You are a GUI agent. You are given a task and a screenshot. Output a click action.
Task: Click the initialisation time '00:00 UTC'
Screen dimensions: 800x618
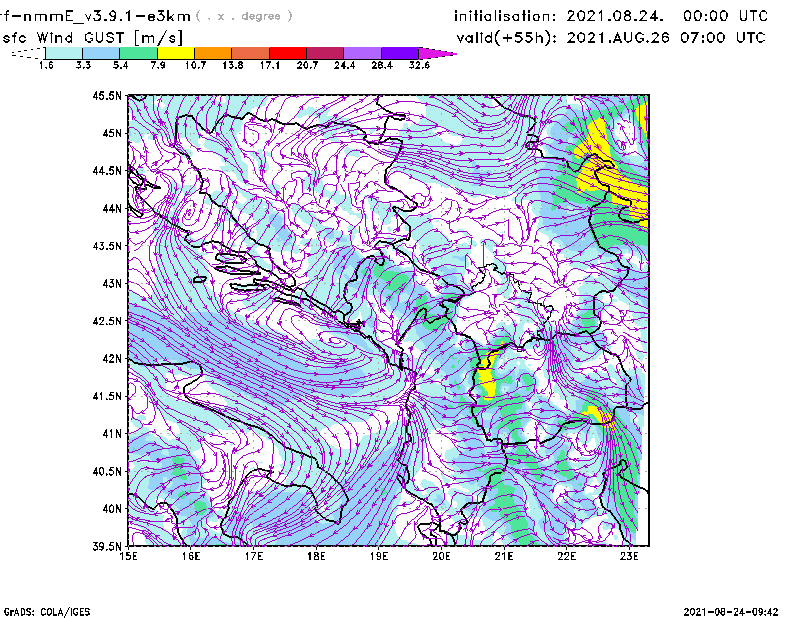pyautogui.click(x=725, y=16)
